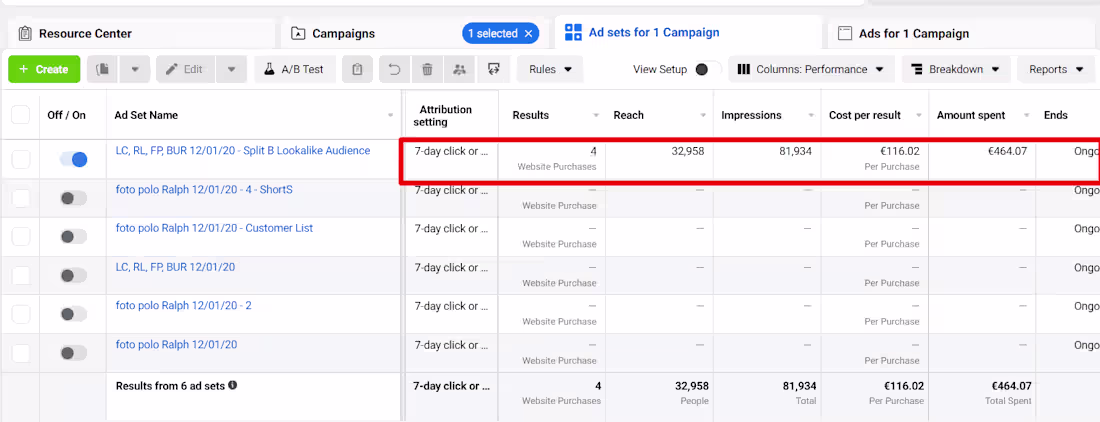Click the 7-day click attribution in the Split B row
The image size is (1100, 422).
coord(451,151)
